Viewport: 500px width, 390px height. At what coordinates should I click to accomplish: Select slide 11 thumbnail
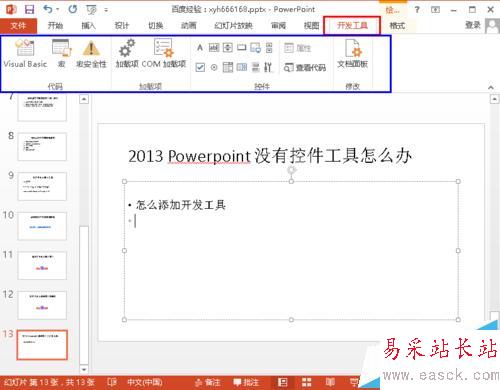coord(42,266)
